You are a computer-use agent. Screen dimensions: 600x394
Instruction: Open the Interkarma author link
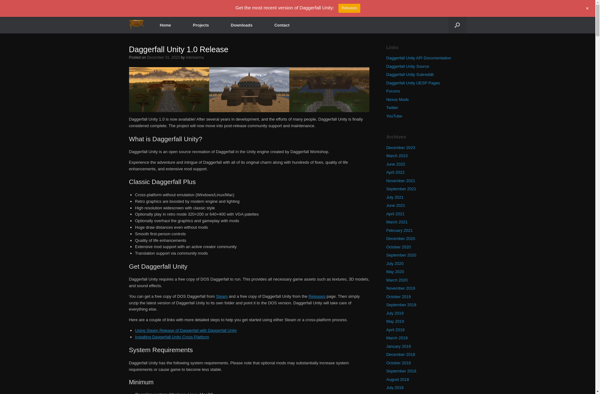pyautogui.click(x=195, y=57)
